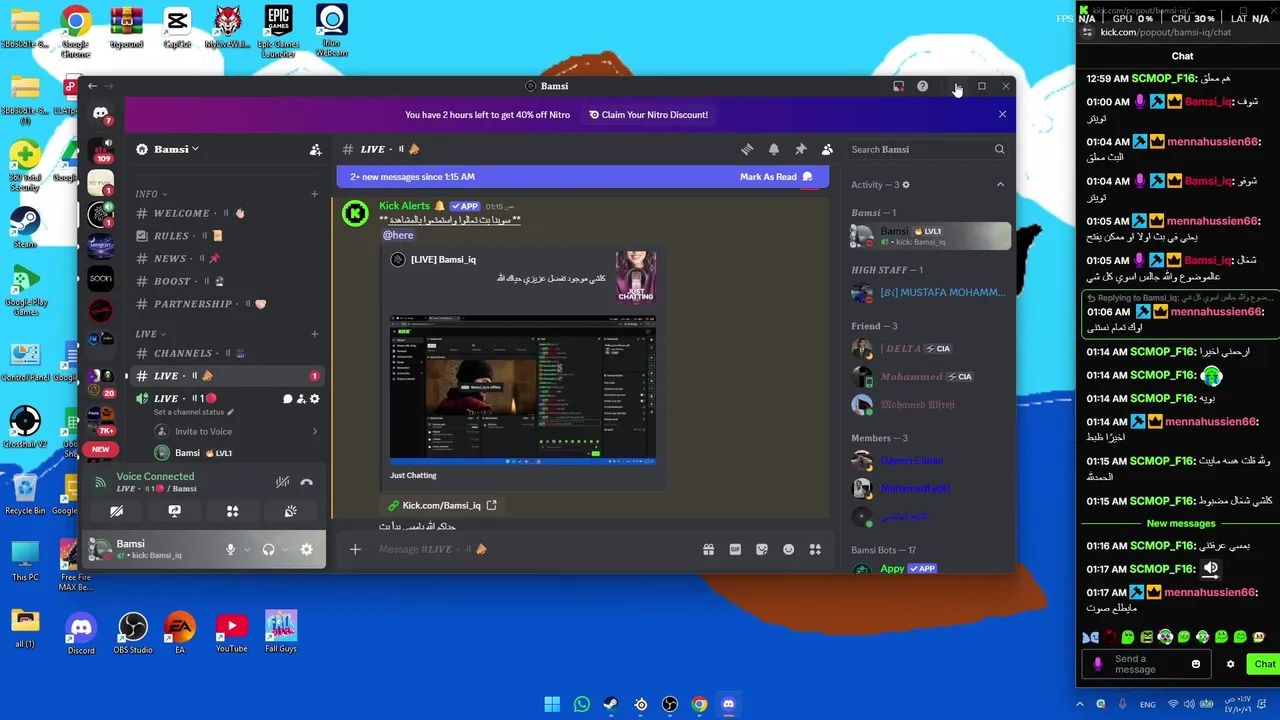
Task: Open OBS Studio from taskbar
Action: [670, 704]
